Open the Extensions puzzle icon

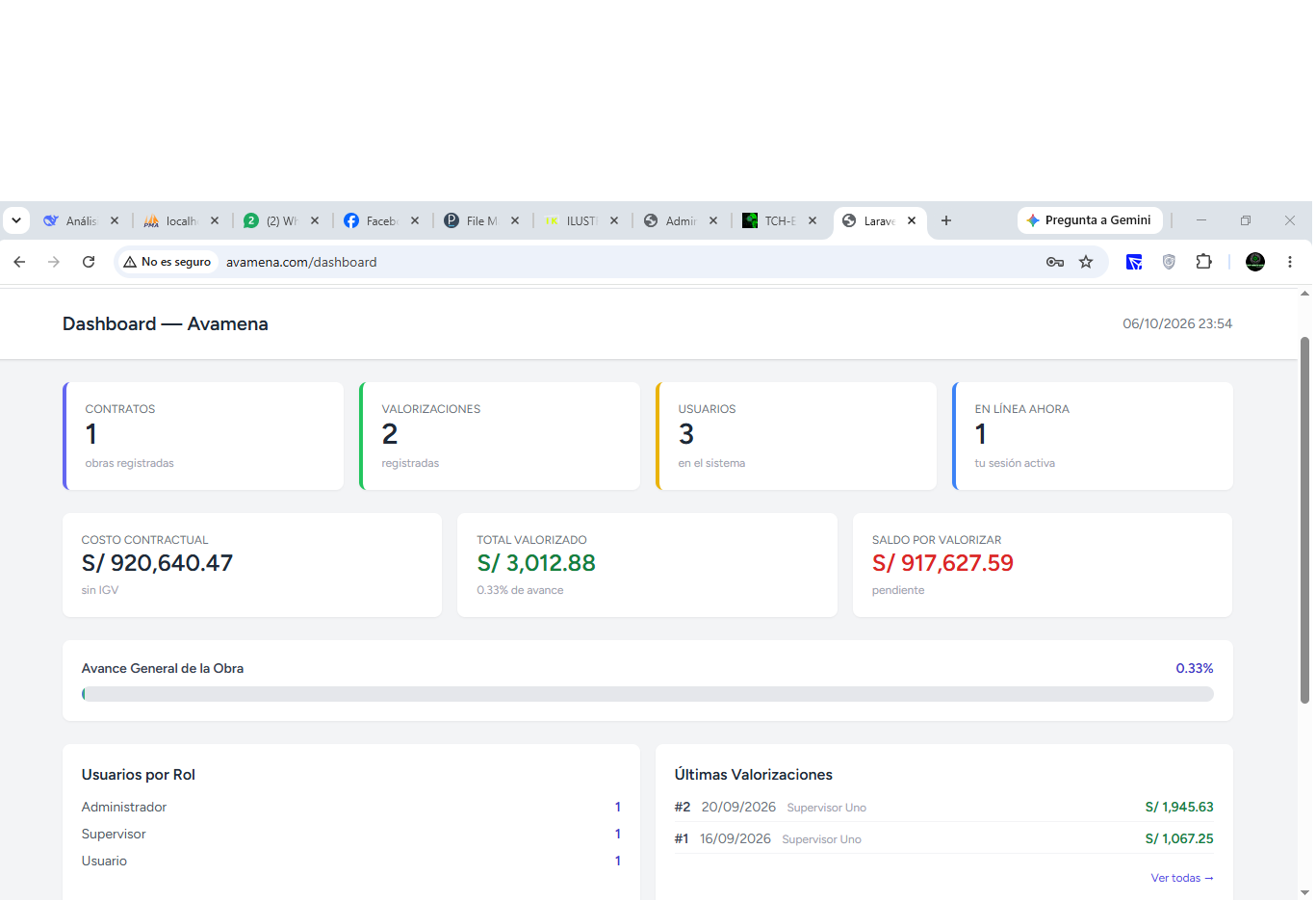point(1203,262)
